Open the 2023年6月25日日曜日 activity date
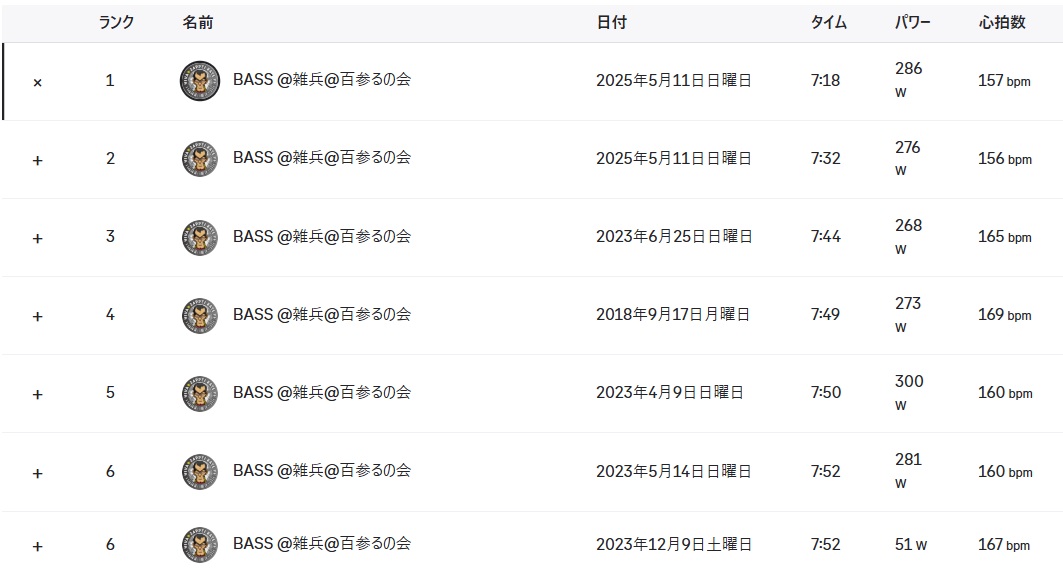The width and height of the screenshot is (1063, 571). pyautogui.click(x=674, y=236)
